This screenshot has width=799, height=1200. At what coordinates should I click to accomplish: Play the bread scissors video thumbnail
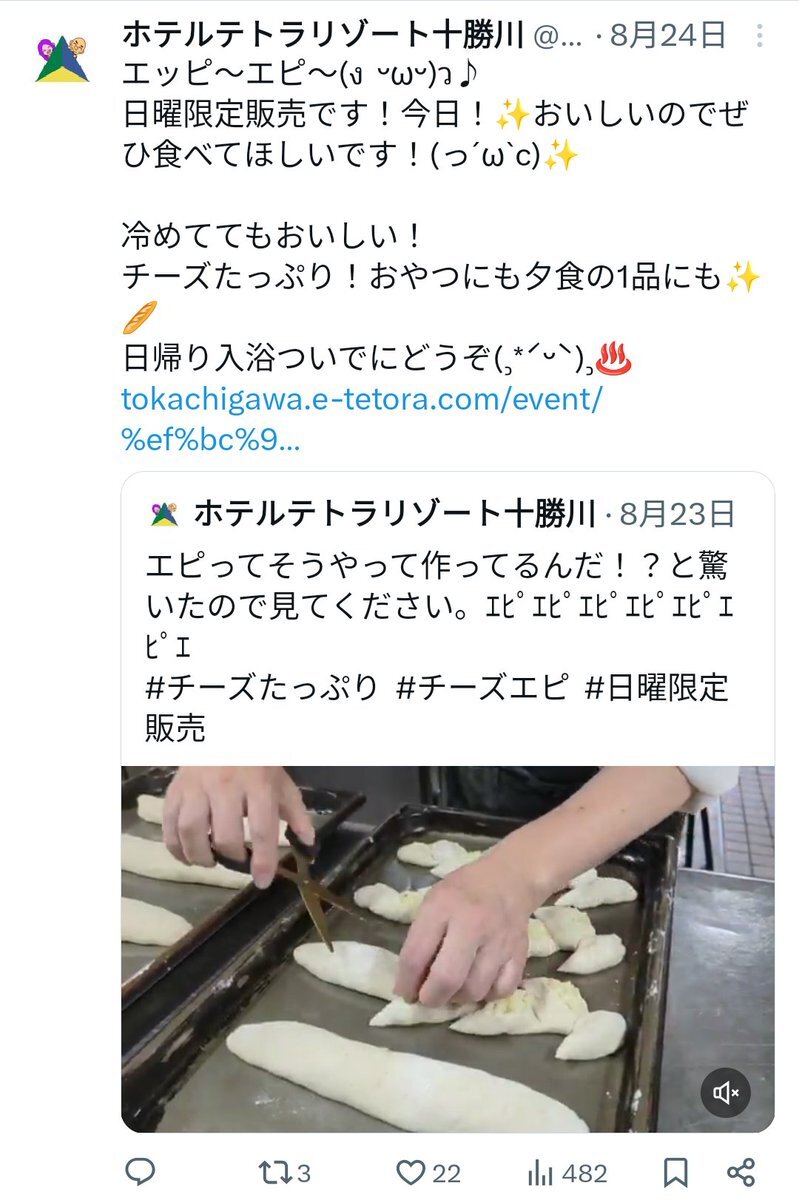tap(448, 949)
